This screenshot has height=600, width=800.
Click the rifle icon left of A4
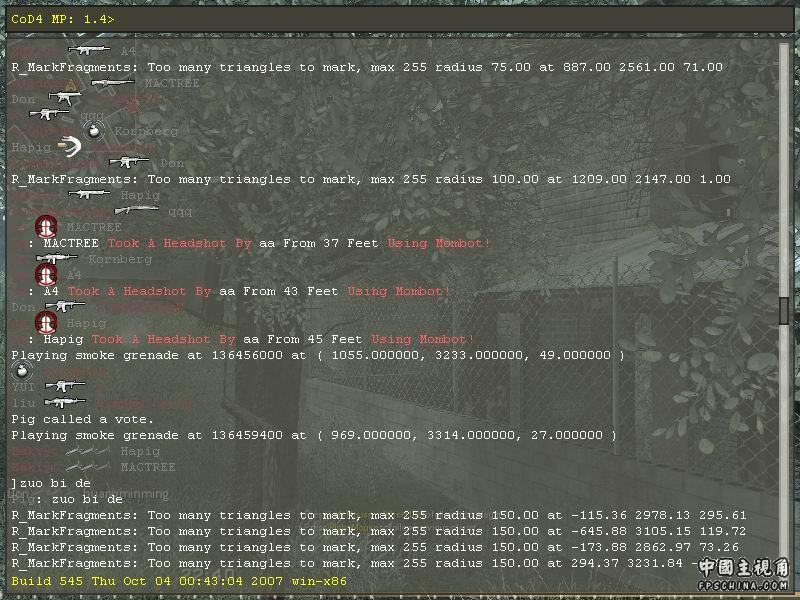click(x=89, y=50)
